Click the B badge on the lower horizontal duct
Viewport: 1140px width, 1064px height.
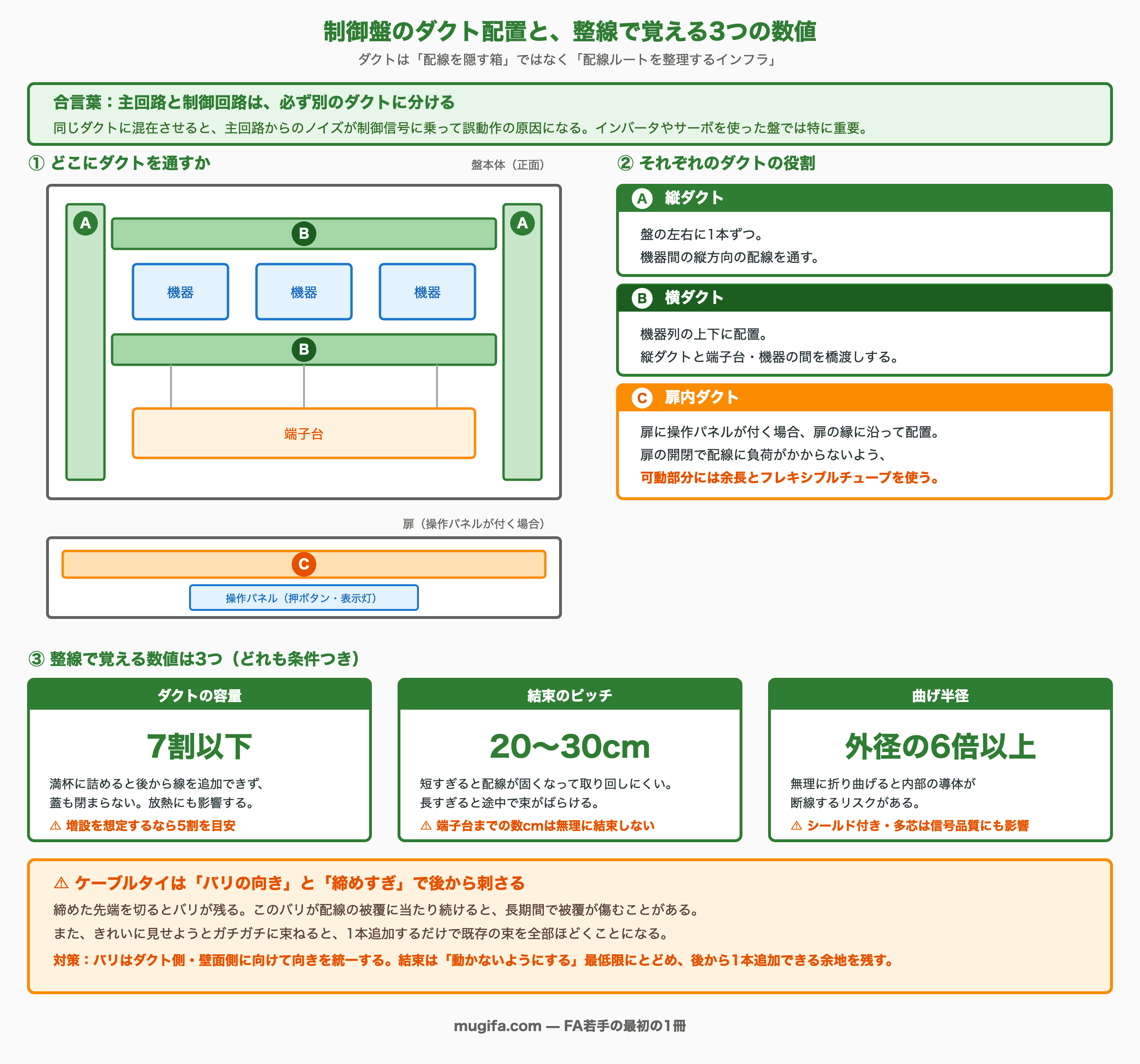click(x=304, y=349)
